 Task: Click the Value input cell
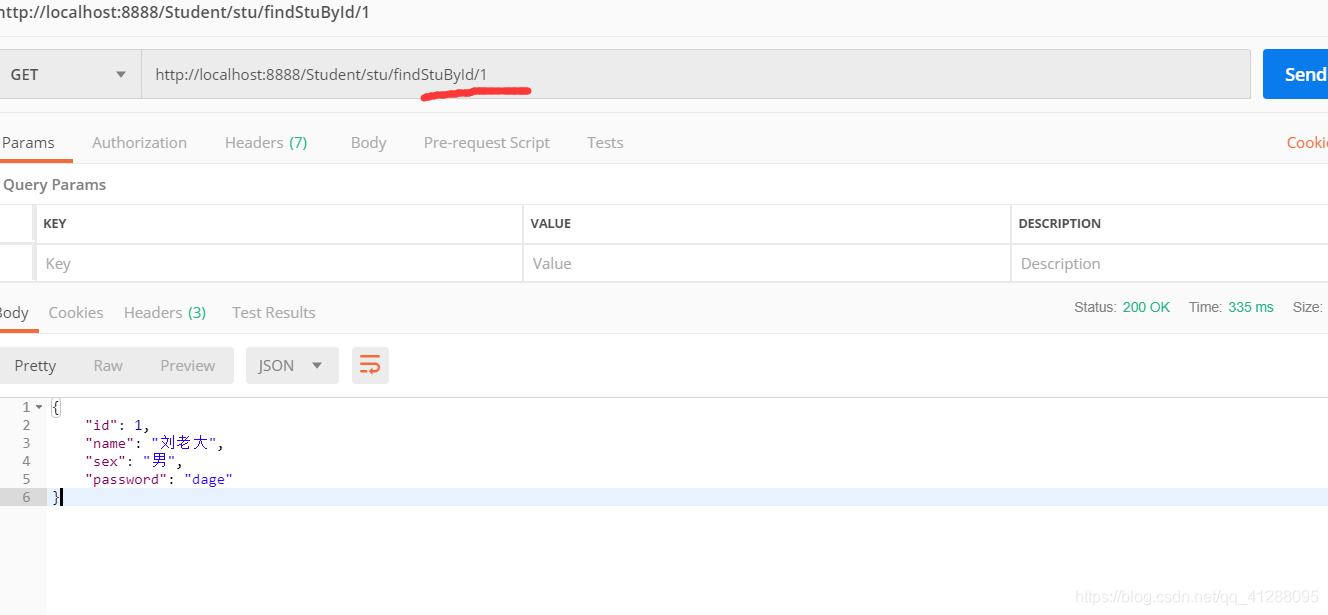(x=766, y=263)
